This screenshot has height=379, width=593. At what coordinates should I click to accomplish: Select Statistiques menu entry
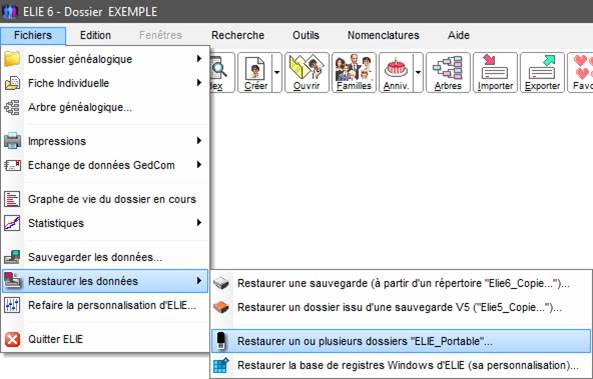(x=105, y=223)
